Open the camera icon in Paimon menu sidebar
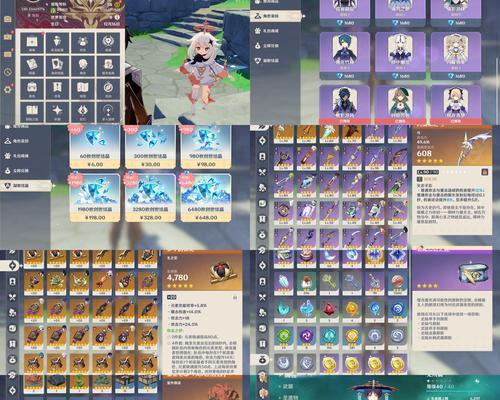The height and width of the screenshot is (400, 500). tap(8, 19)
